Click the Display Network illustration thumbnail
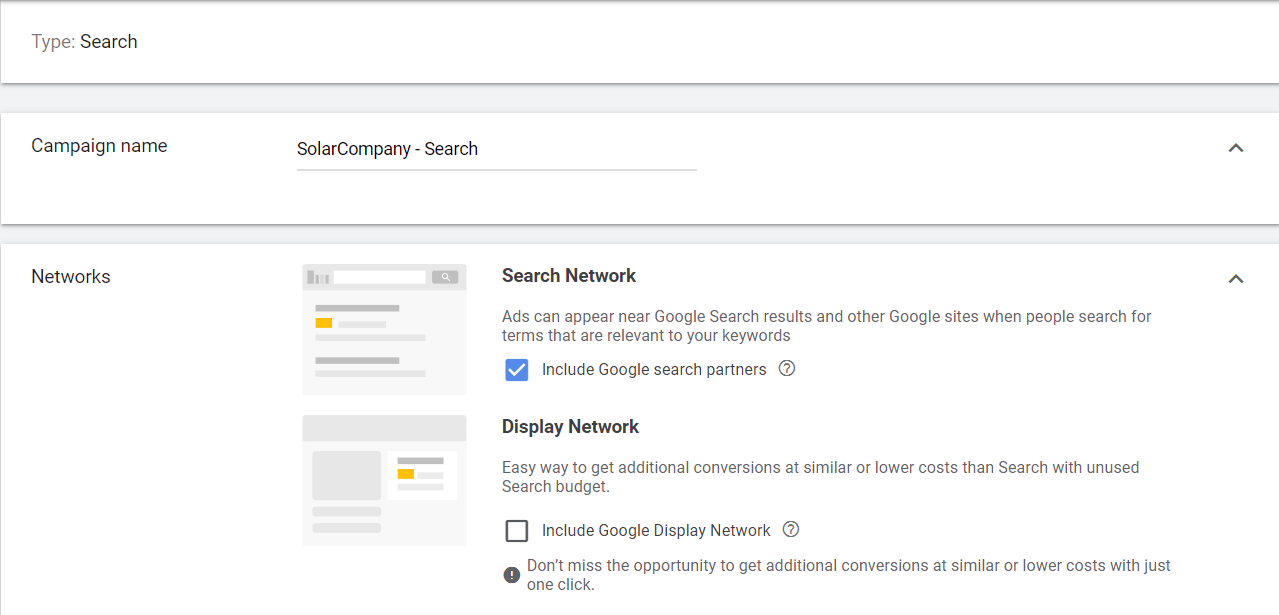Image resolution: width=1279 pixels, height=615 pixels. (384, 480)
